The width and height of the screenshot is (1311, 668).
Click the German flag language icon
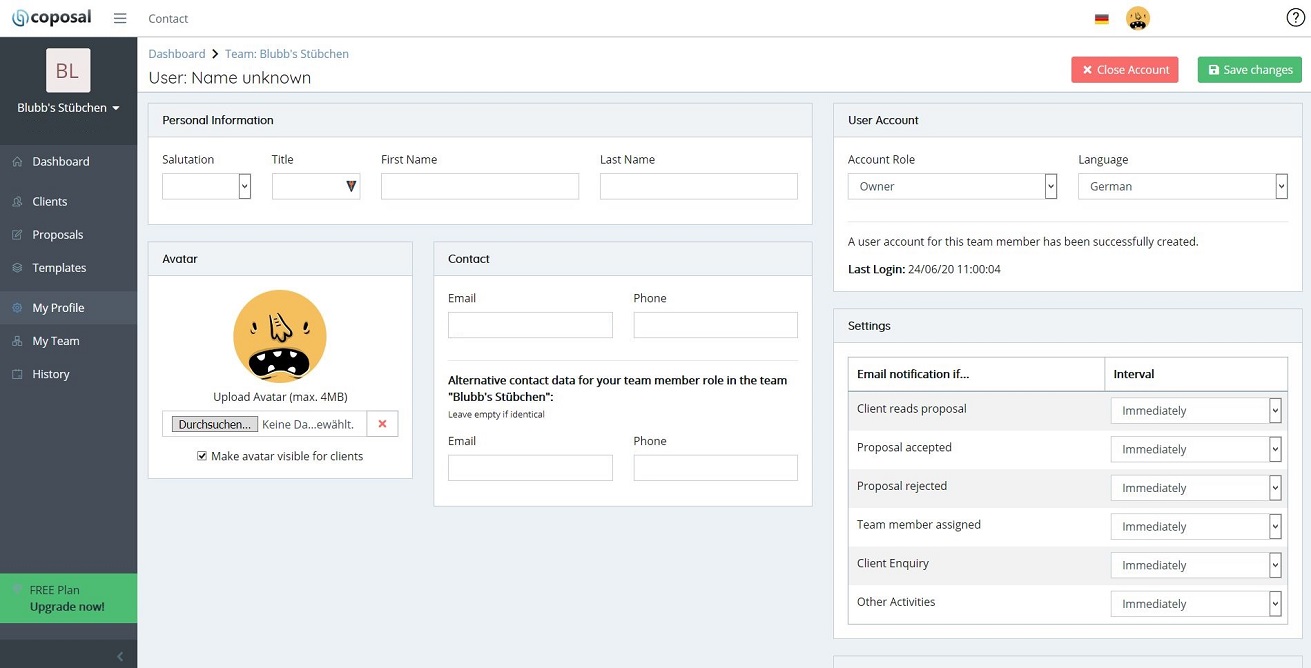click(1101, 19)
